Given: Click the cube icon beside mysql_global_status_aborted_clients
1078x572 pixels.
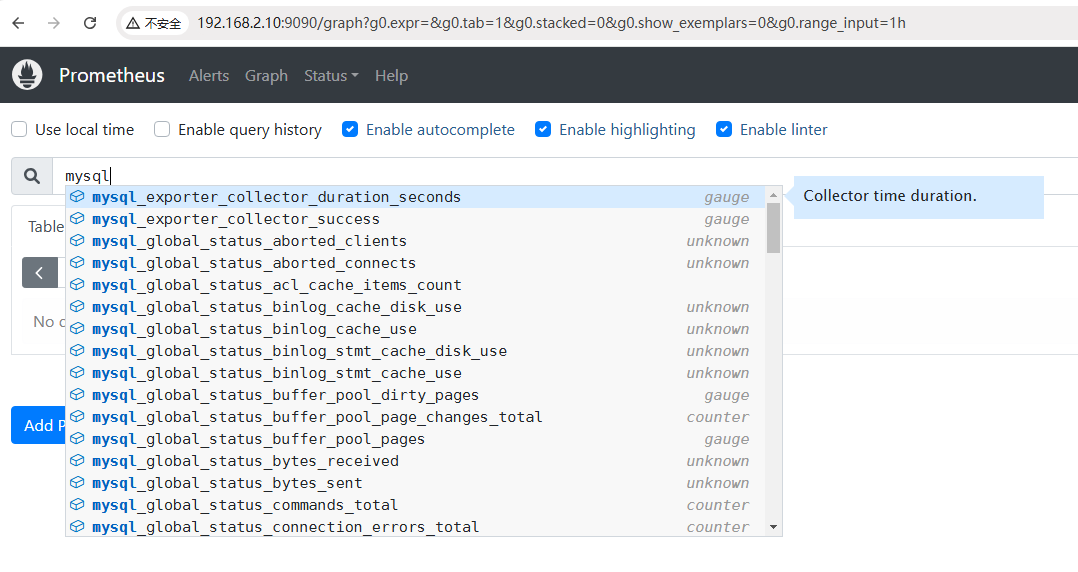Looking at the screenshot, I should 77,241.
